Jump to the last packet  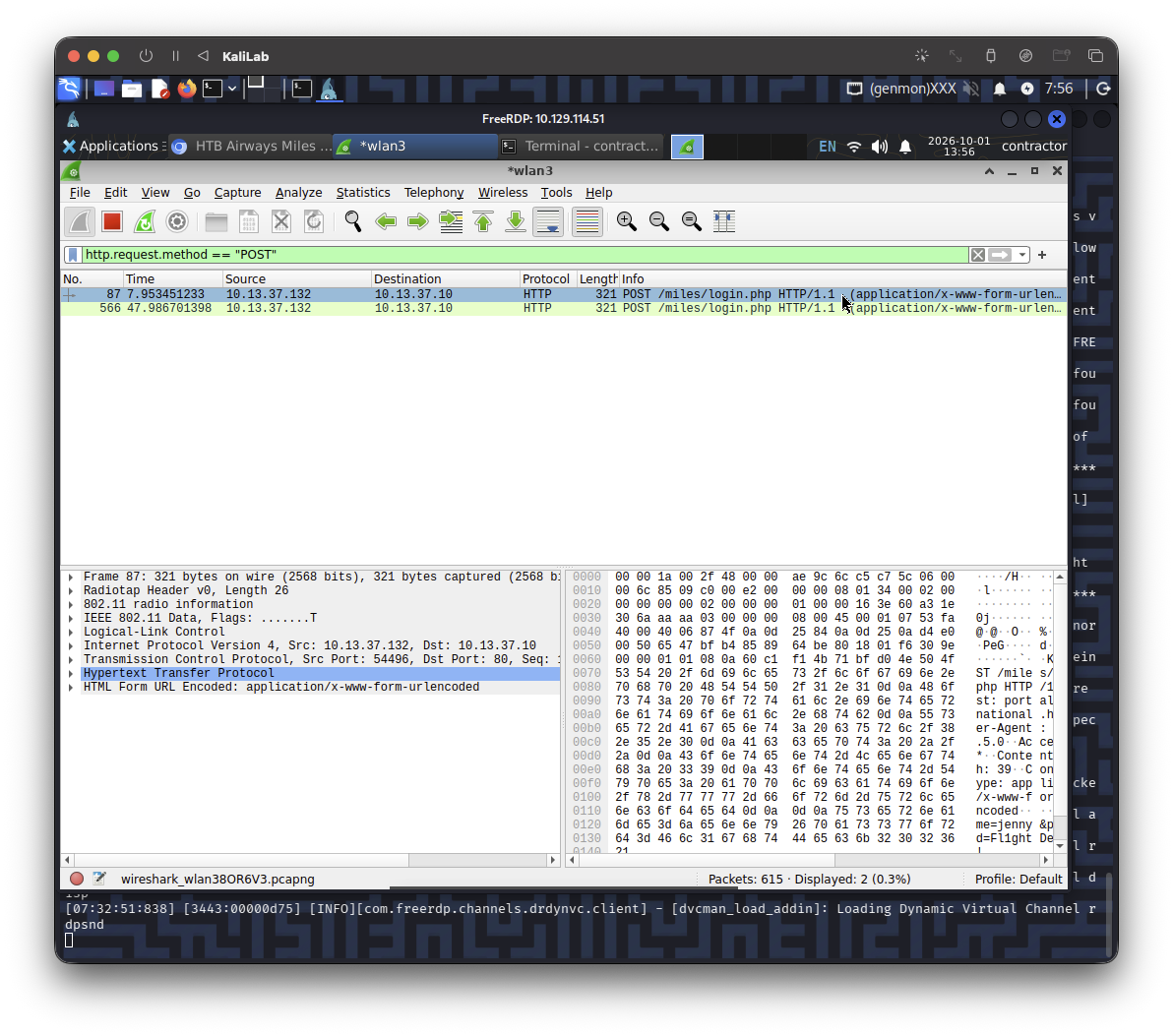pos(516,221)
